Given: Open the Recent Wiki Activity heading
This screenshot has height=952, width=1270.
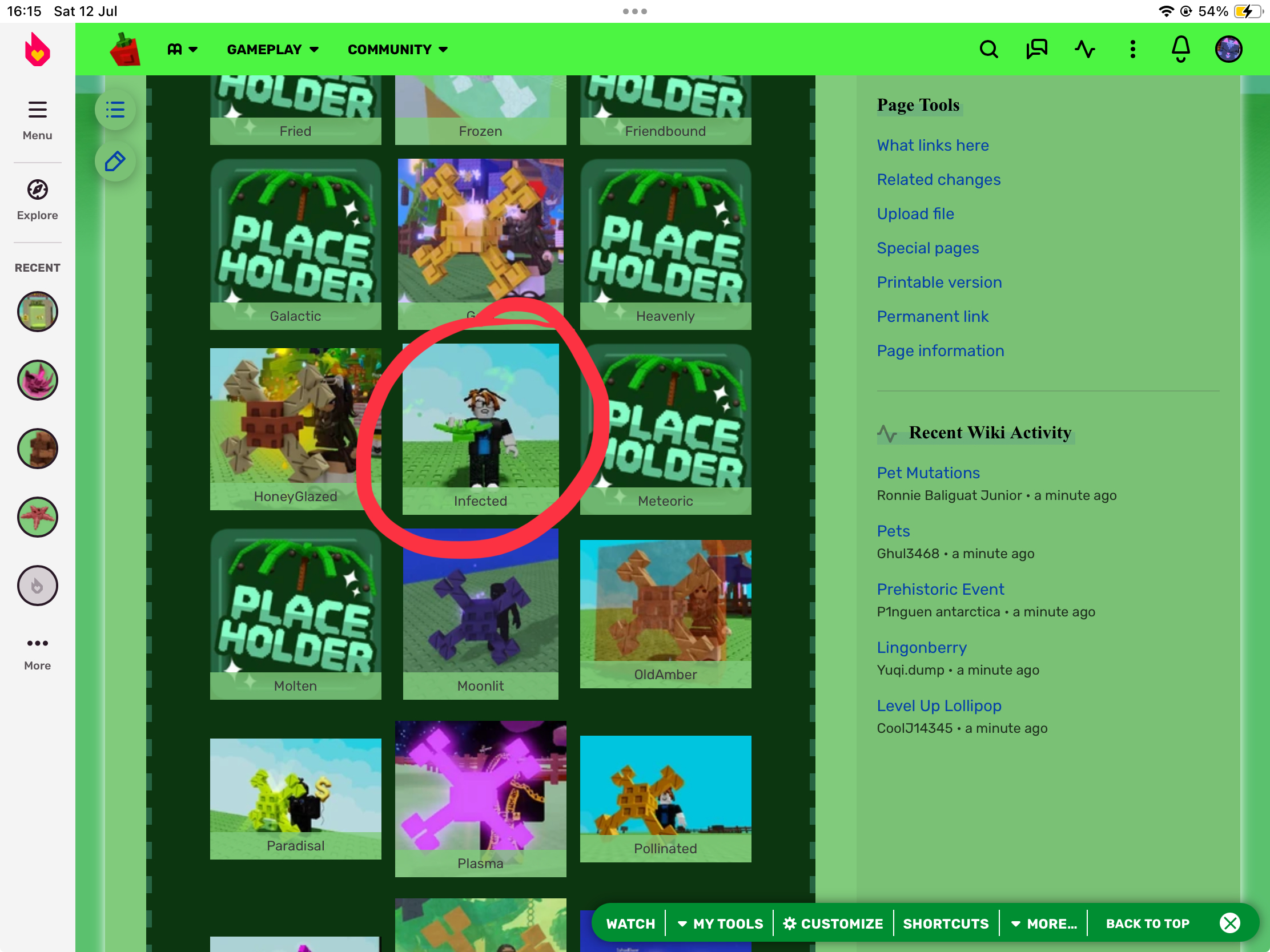Looking at the screenshot, I should pyautogui.click(x=990, y=432).
